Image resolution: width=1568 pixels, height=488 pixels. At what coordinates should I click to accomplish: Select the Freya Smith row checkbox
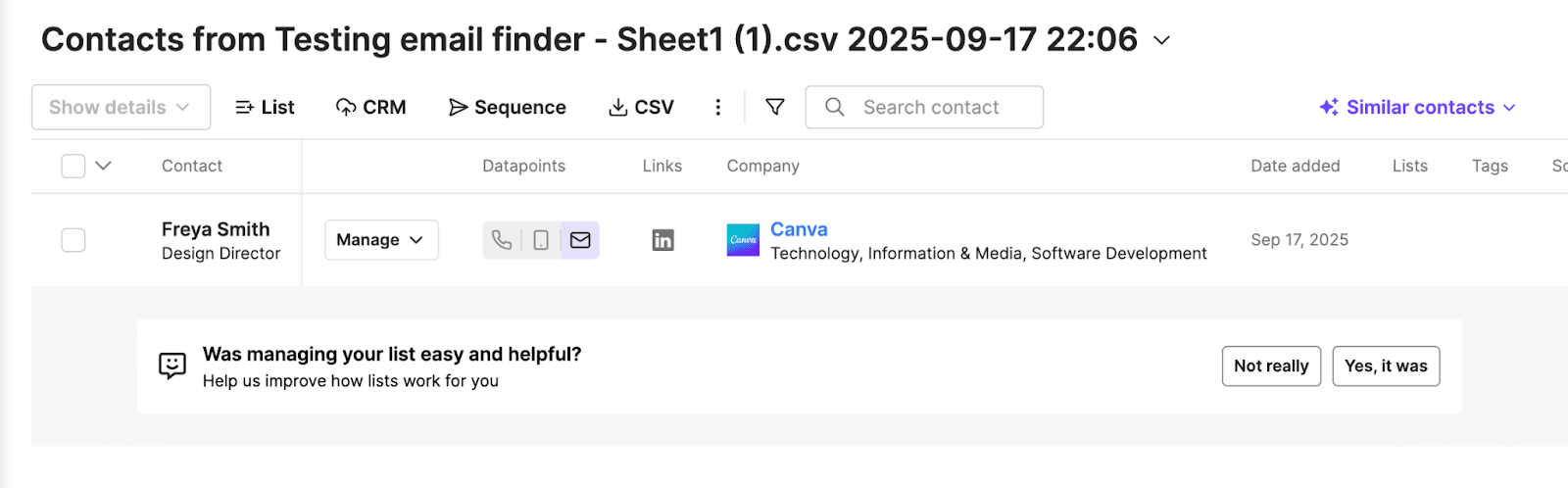73,240
